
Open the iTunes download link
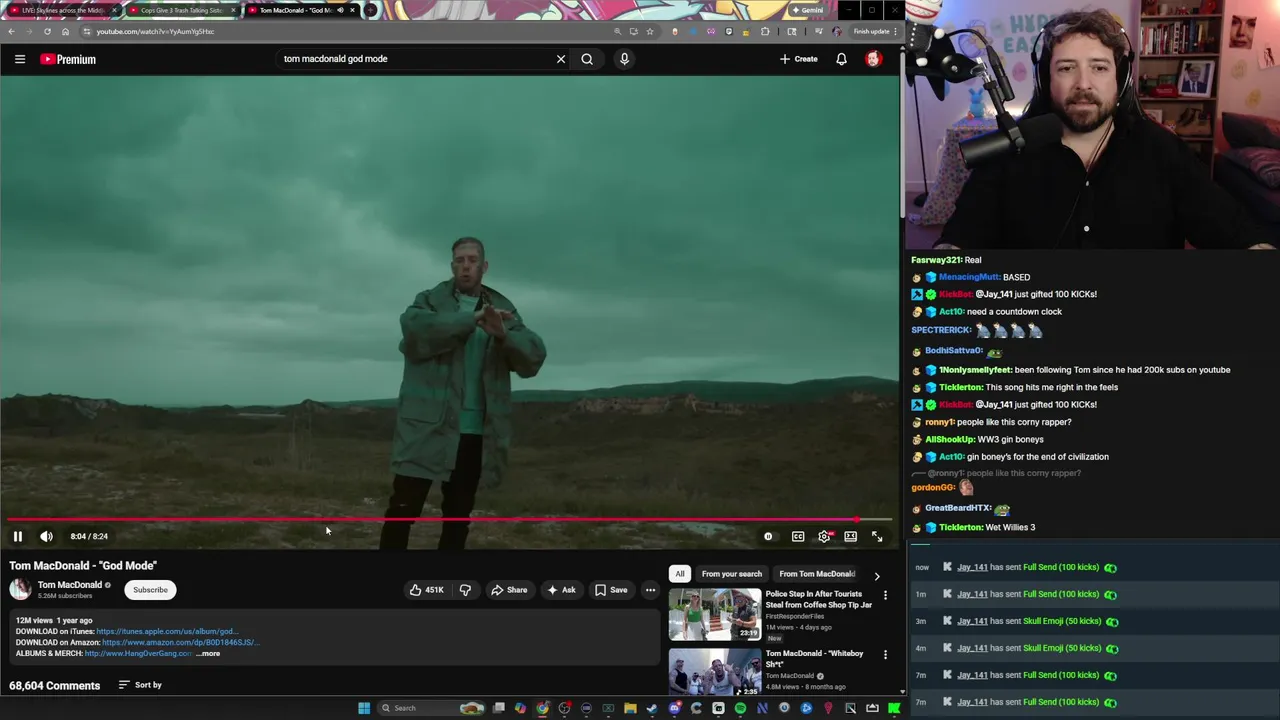click(167, 632)
